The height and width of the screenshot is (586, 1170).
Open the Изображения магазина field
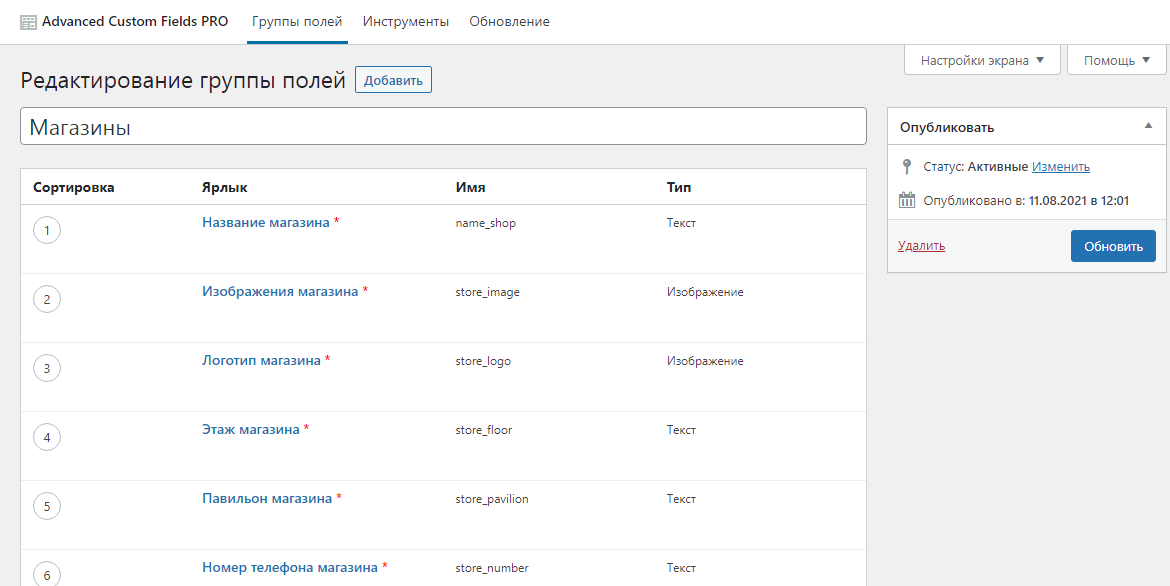[x=280, y=291]
